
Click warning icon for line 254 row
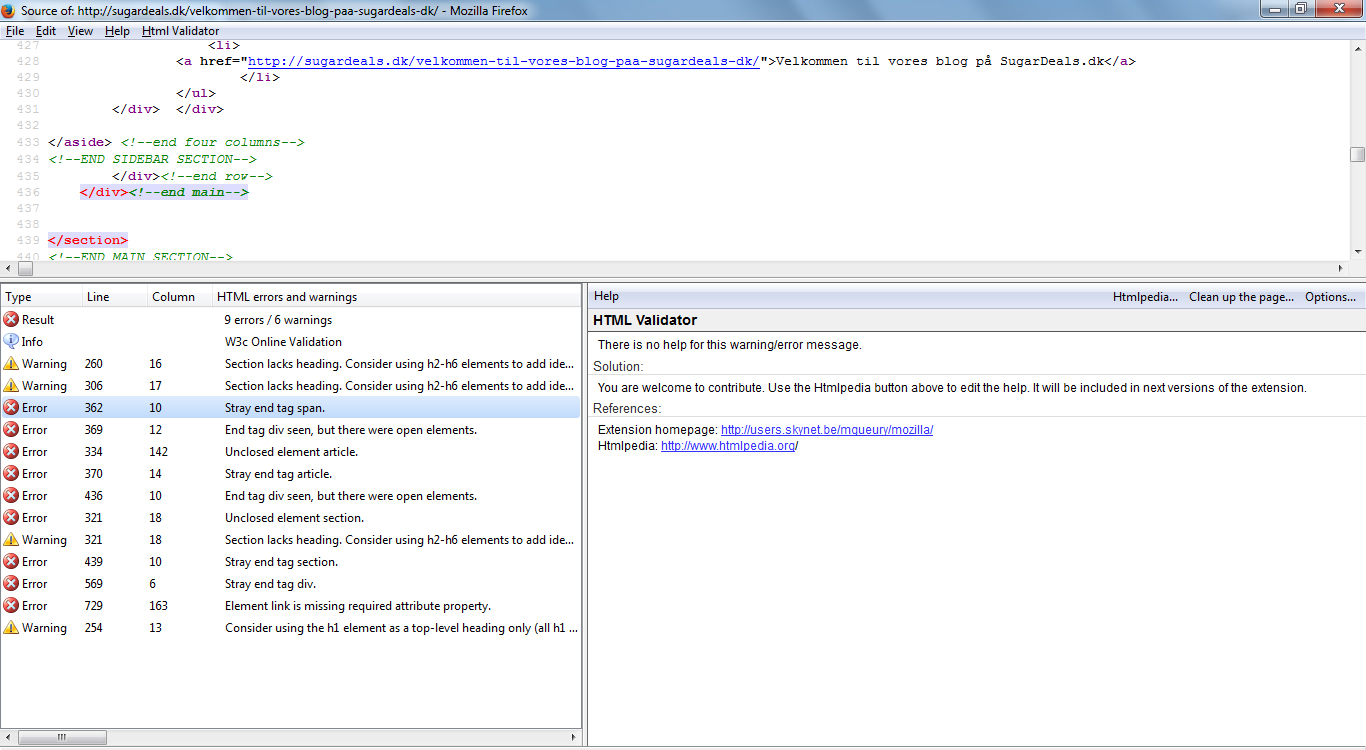[x=11, y=628]
